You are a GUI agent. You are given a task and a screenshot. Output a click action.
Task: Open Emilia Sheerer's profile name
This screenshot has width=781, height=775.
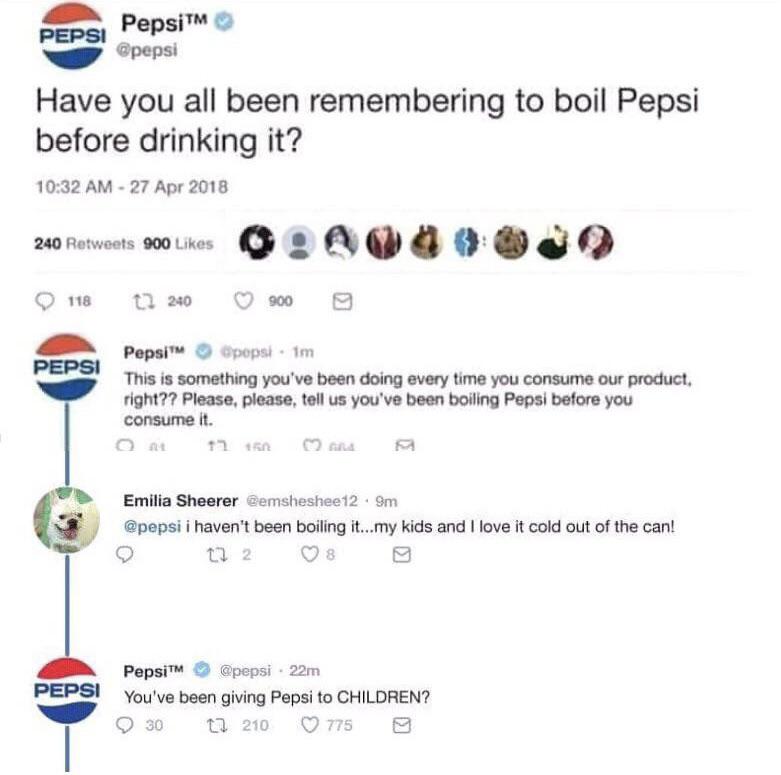(x=180, y=500)
